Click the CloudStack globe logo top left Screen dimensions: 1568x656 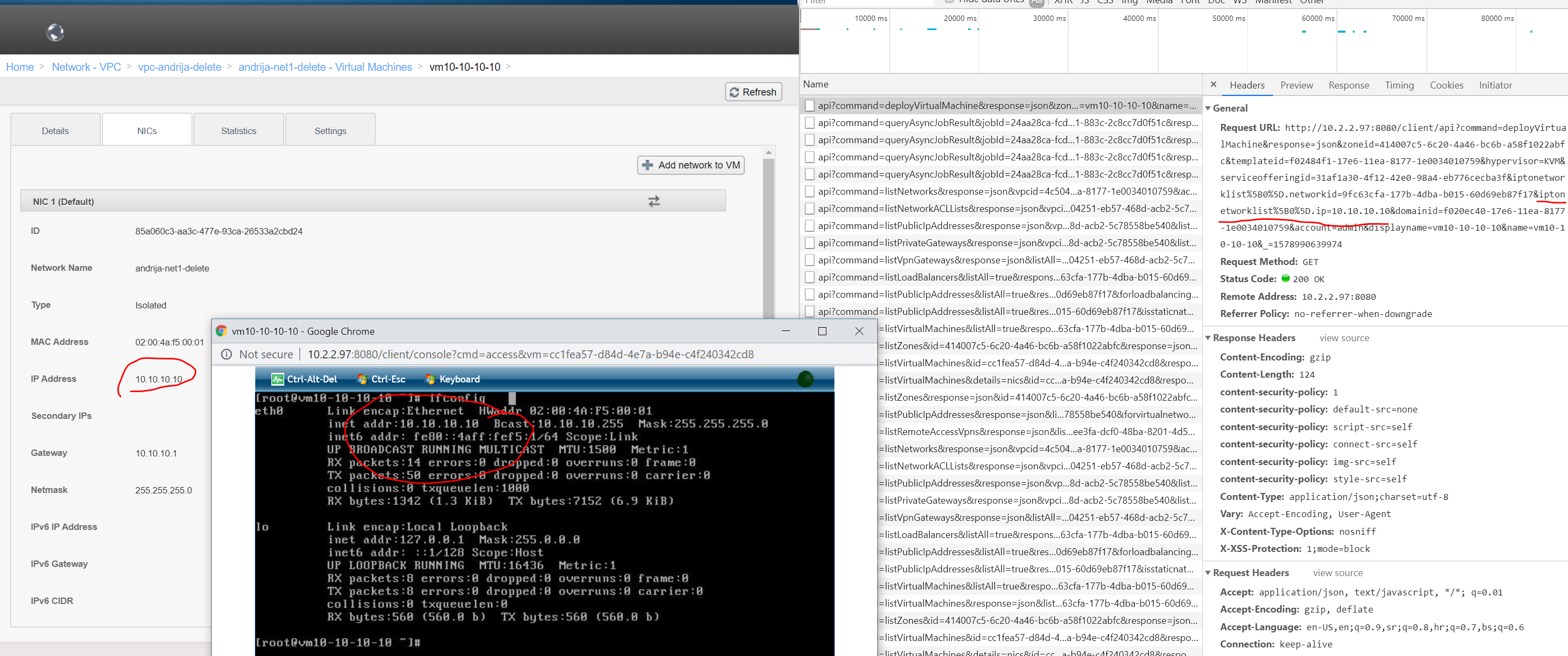54,33
